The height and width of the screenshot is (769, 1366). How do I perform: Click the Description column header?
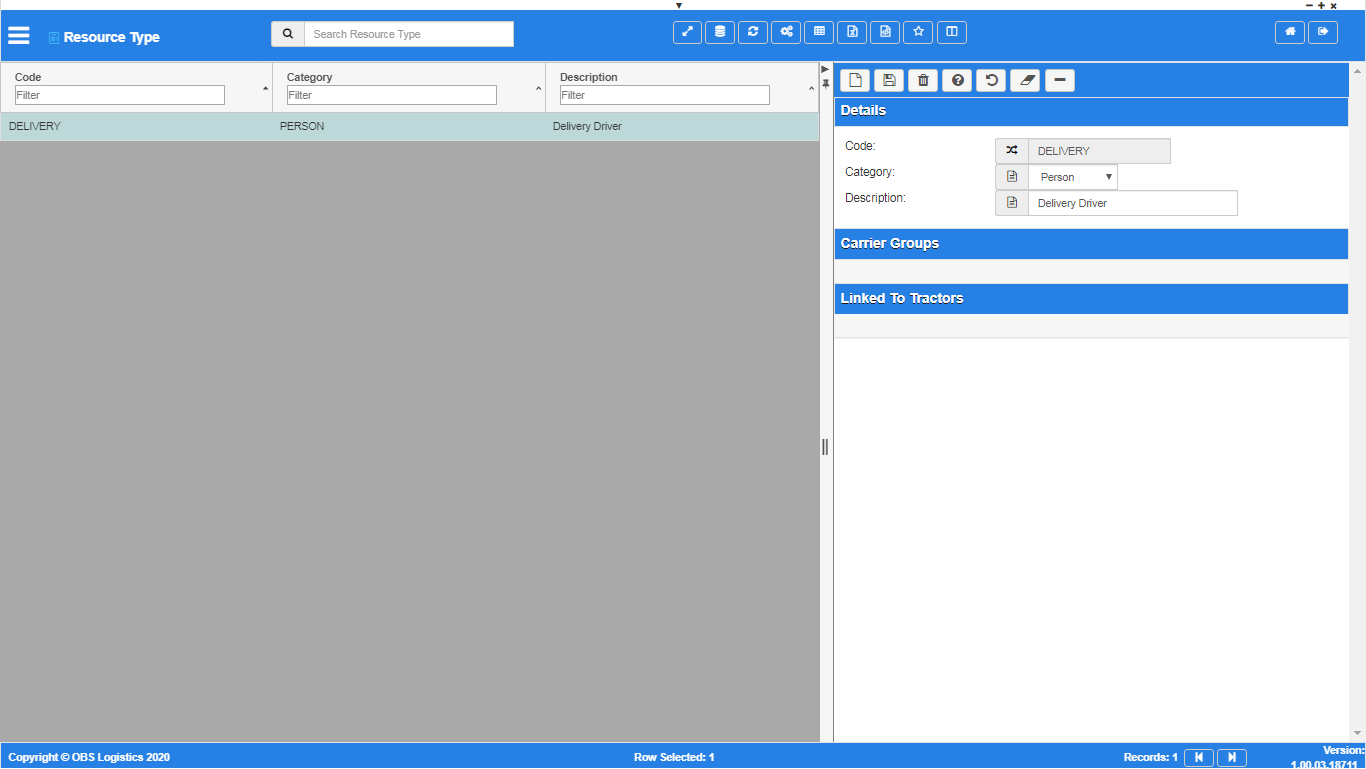pyautogui.click(x=589, y=77)
